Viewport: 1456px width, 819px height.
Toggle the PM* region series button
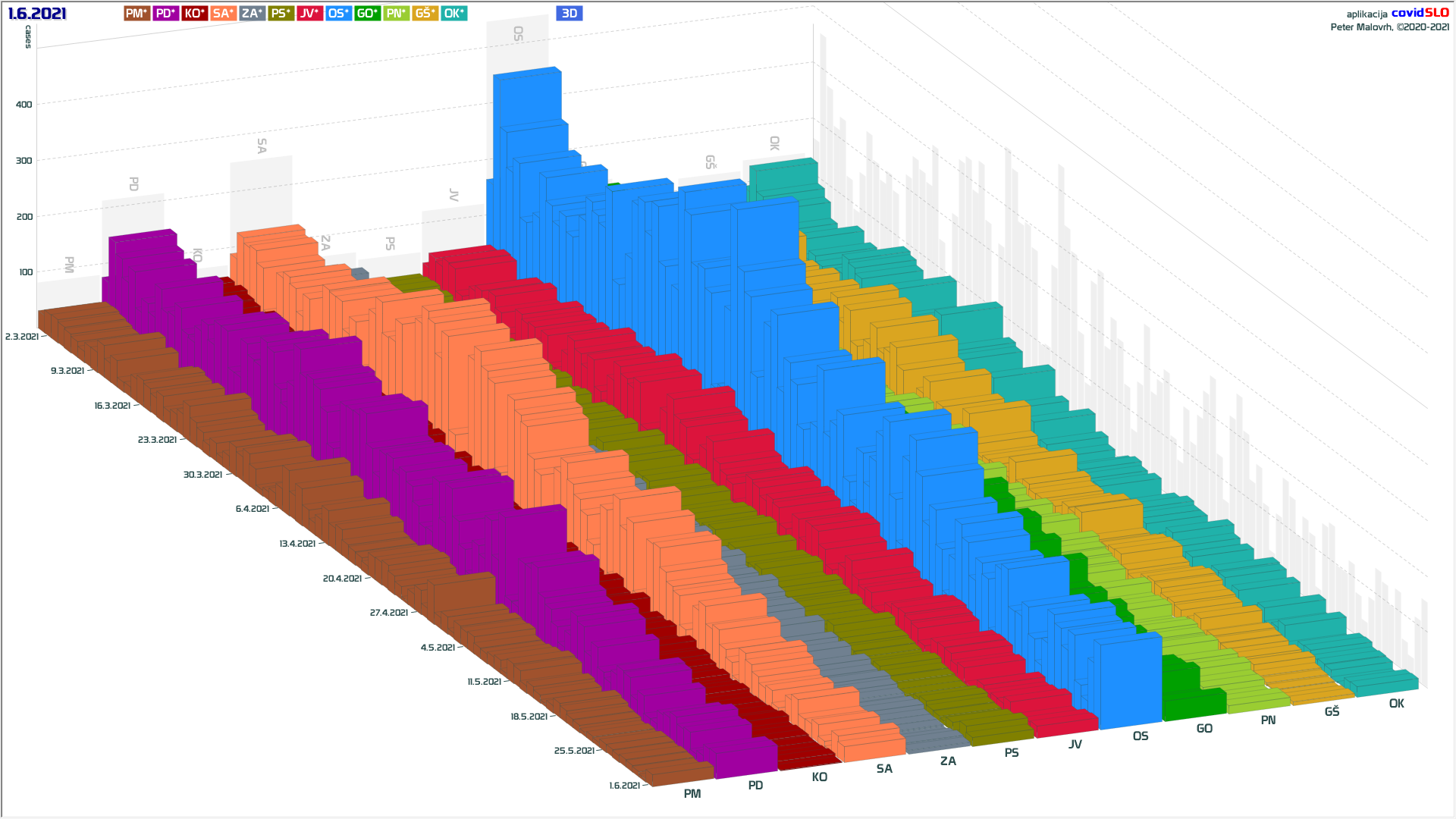pyautogui.click(x=136, y=13)
